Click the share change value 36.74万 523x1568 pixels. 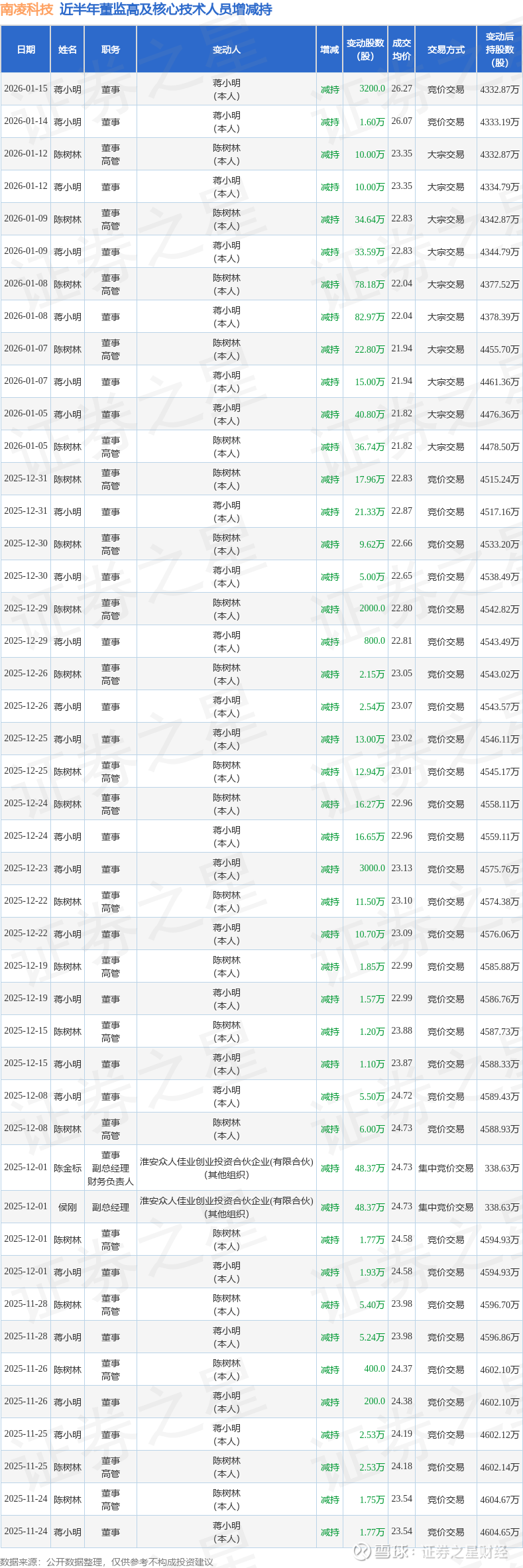click(370, 447)
